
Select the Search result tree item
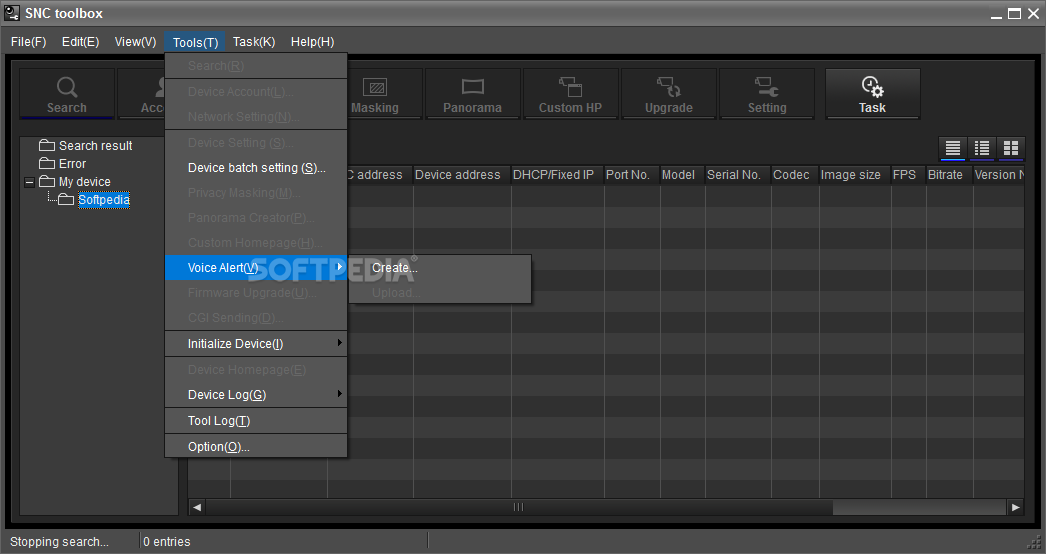point(95,146)
